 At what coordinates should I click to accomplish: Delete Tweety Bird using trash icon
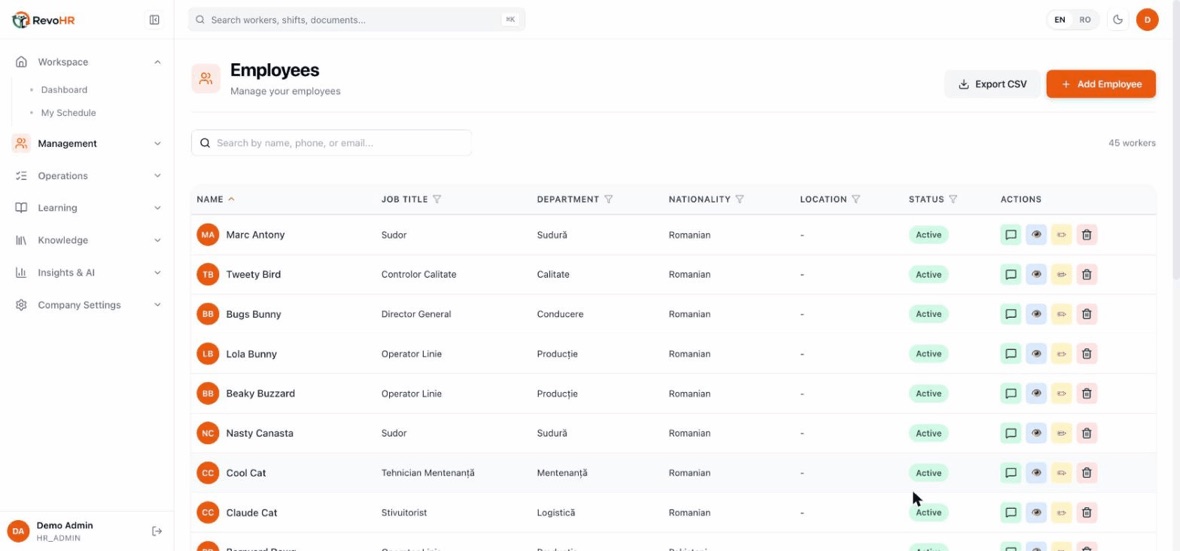tap(1087, 275)
